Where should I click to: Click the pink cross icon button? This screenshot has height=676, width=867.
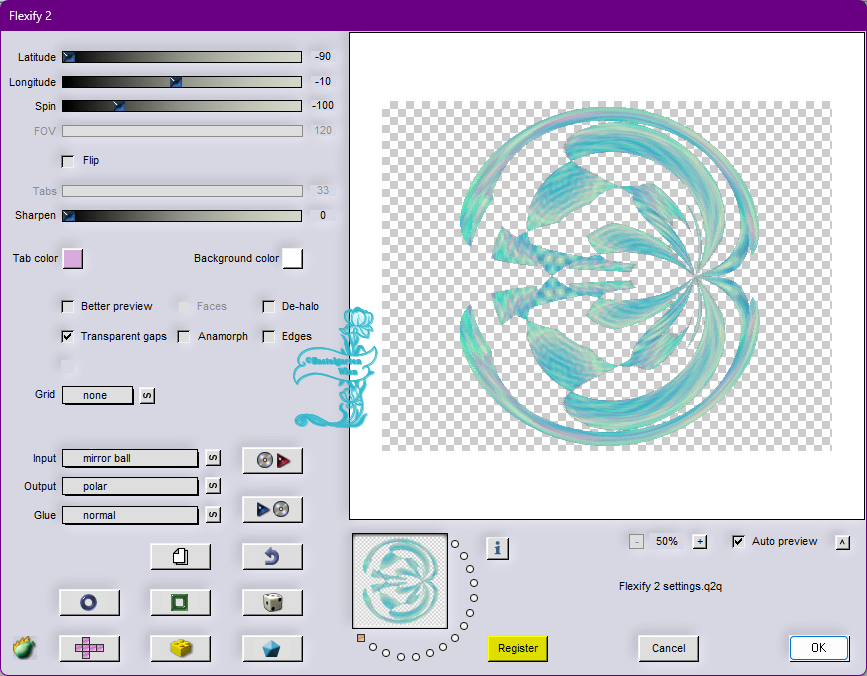click(x=89, y=648)
